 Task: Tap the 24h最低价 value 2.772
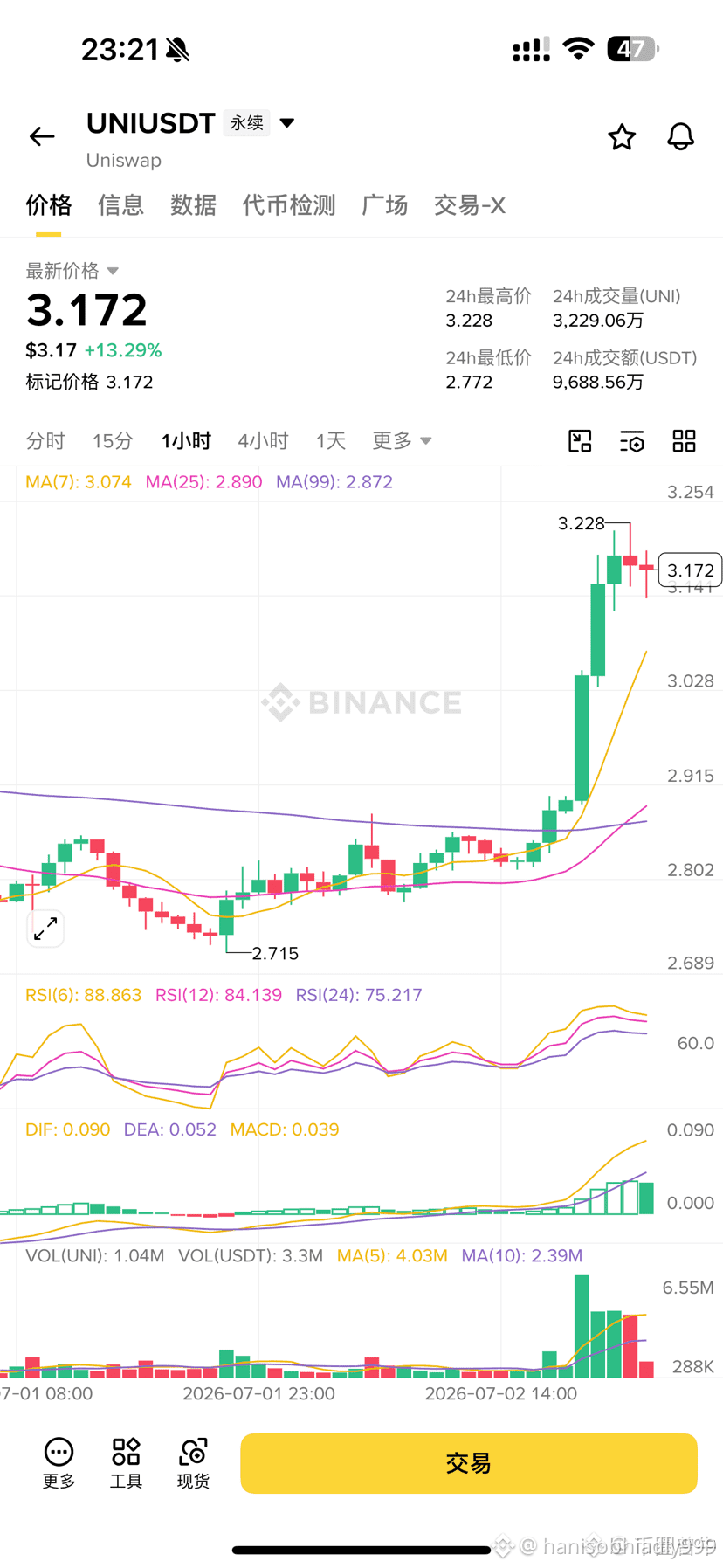[469, 382]
